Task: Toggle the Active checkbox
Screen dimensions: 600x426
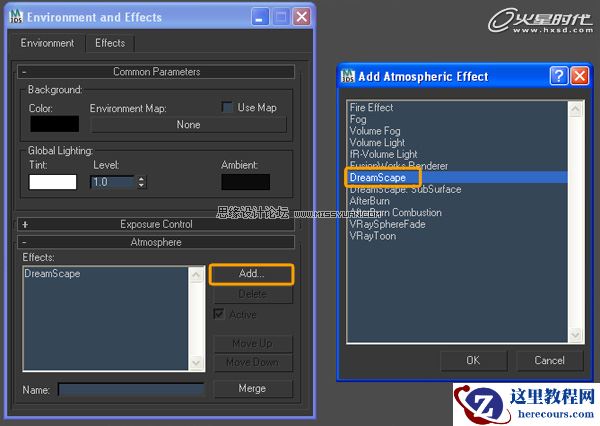Action: 219,314
